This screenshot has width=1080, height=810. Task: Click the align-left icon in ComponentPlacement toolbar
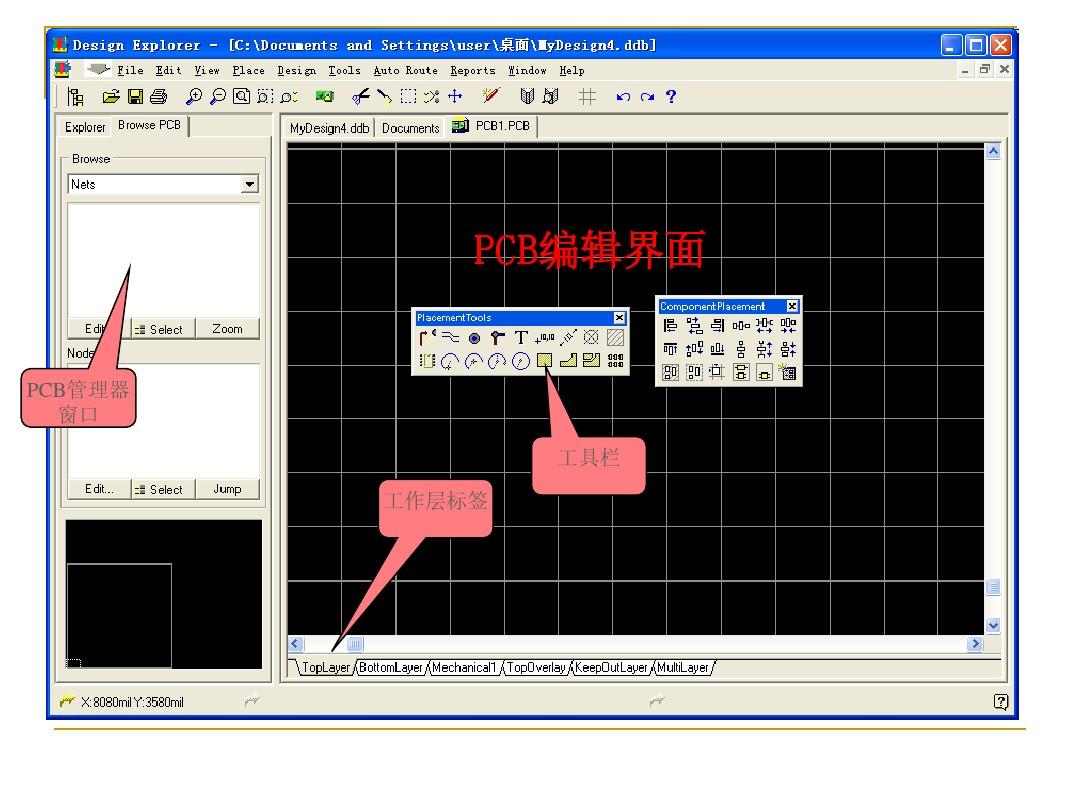click(668, 324)
